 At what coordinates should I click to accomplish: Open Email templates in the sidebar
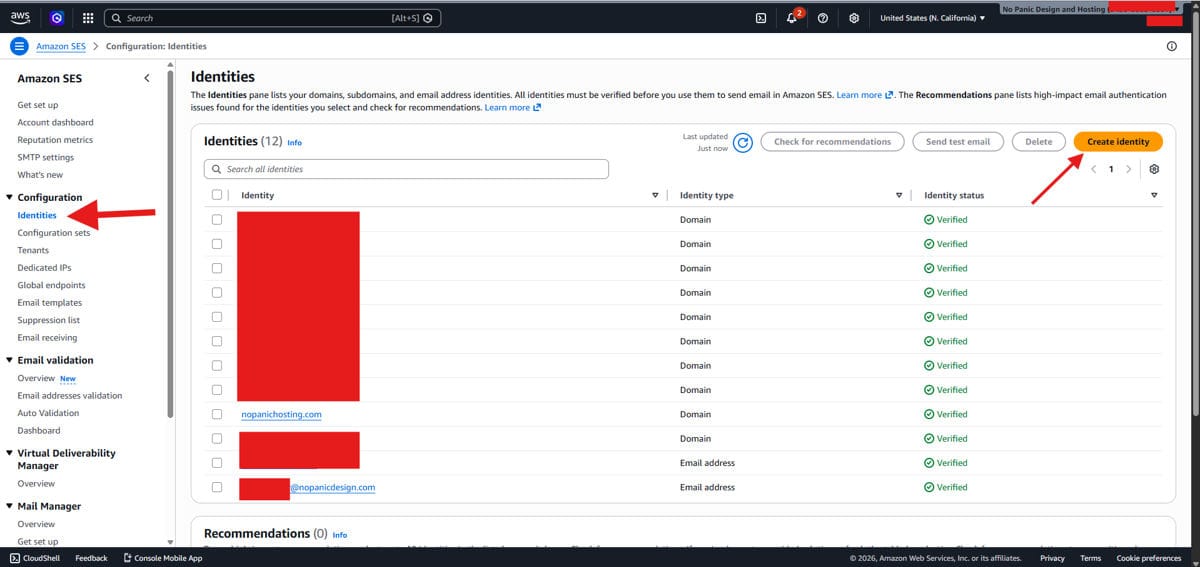pos(49,303)
